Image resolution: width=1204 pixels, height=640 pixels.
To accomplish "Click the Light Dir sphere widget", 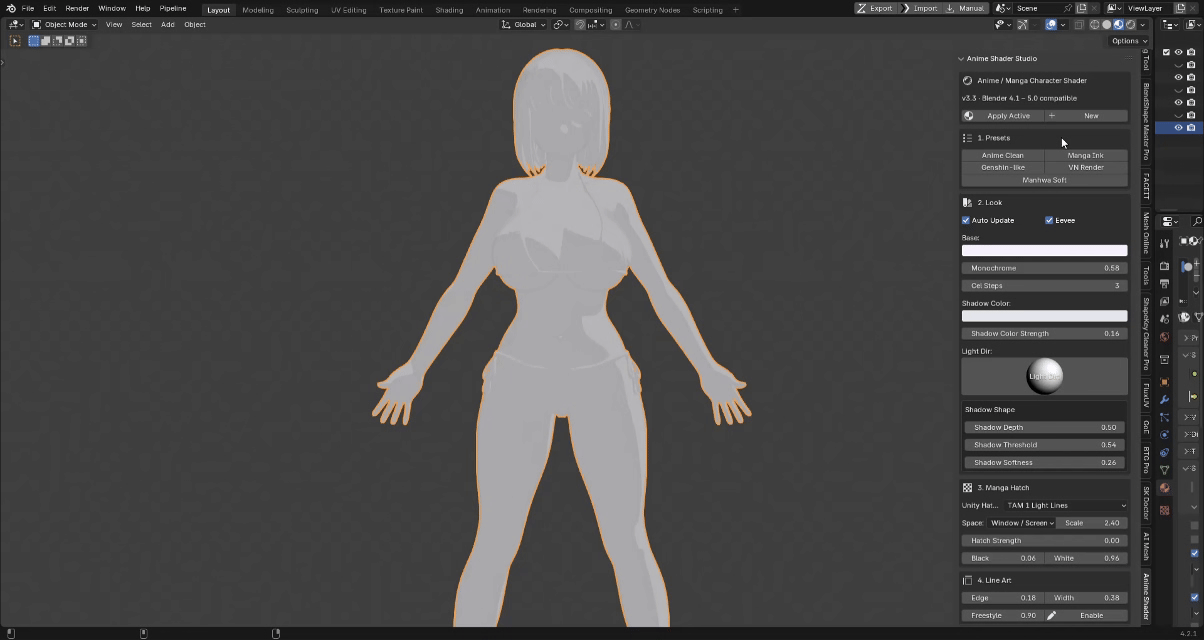I will 1045,376.
